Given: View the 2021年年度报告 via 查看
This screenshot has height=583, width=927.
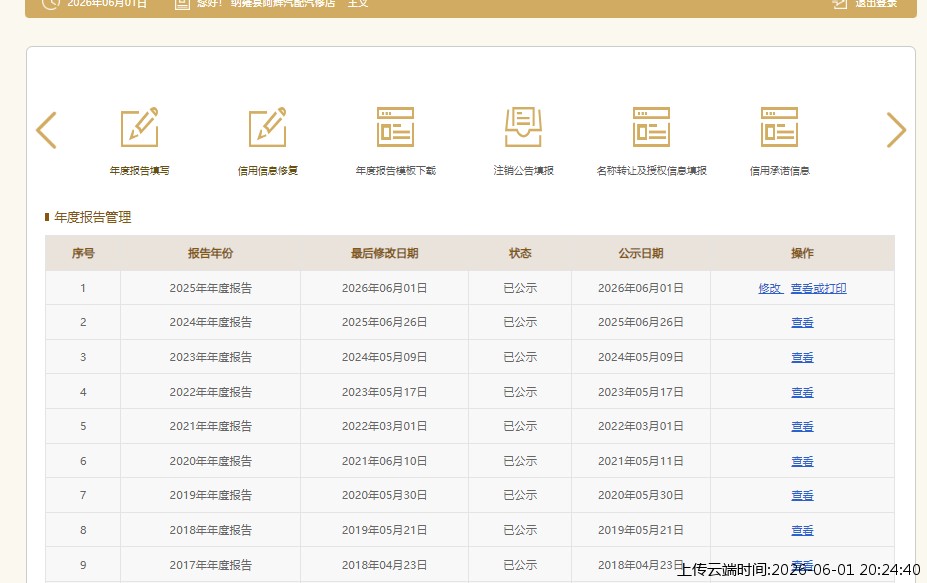Looking at the screenshot, I should click(x=802, y=426).
